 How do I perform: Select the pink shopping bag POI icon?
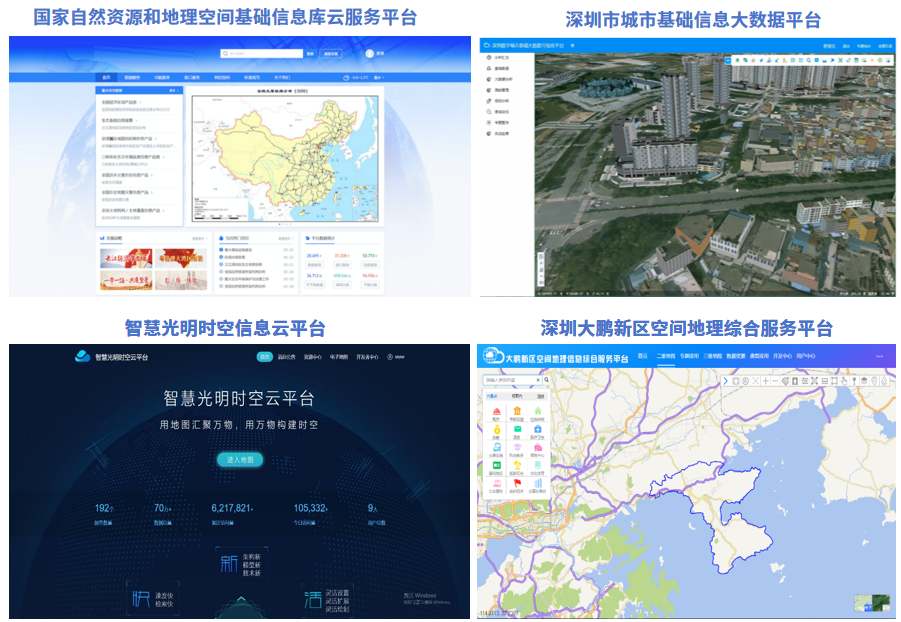point(537,448)
